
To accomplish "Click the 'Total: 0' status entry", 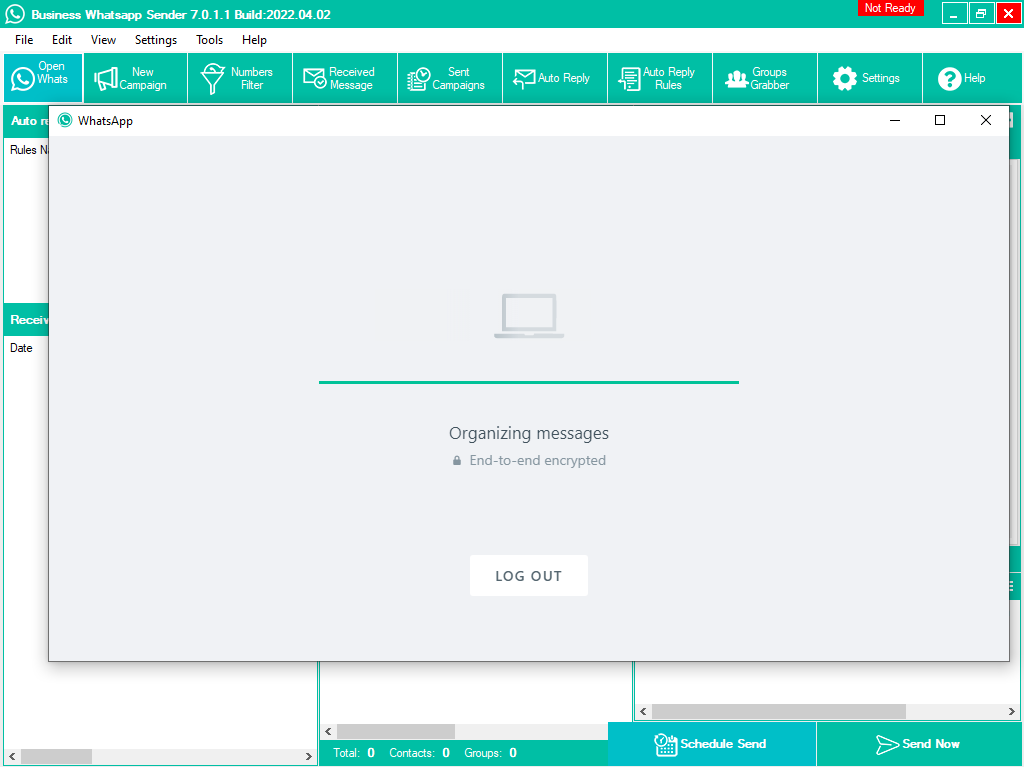I will pos(353,753).
